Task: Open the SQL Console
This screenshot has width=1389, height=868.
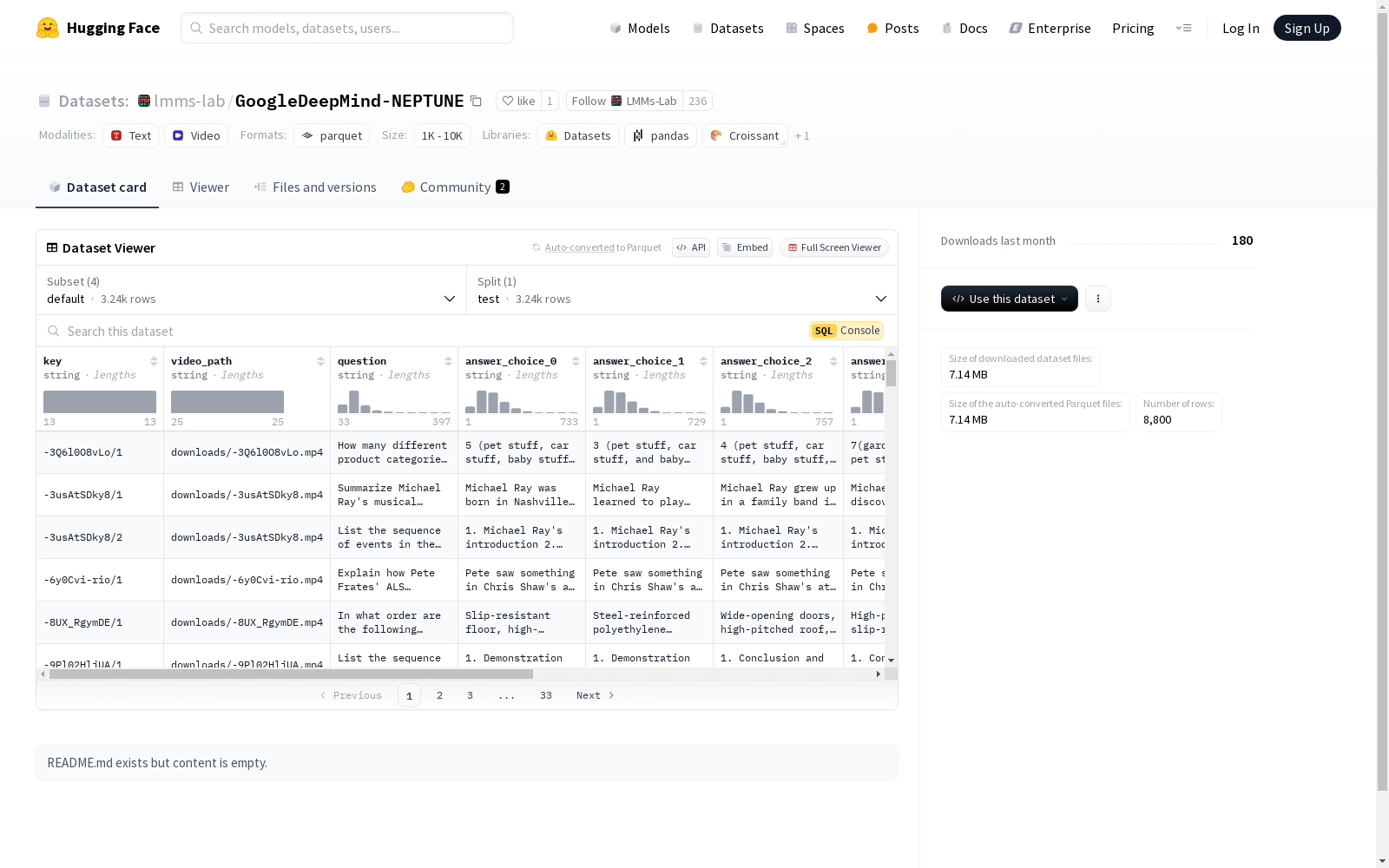Action: (846, 331)
